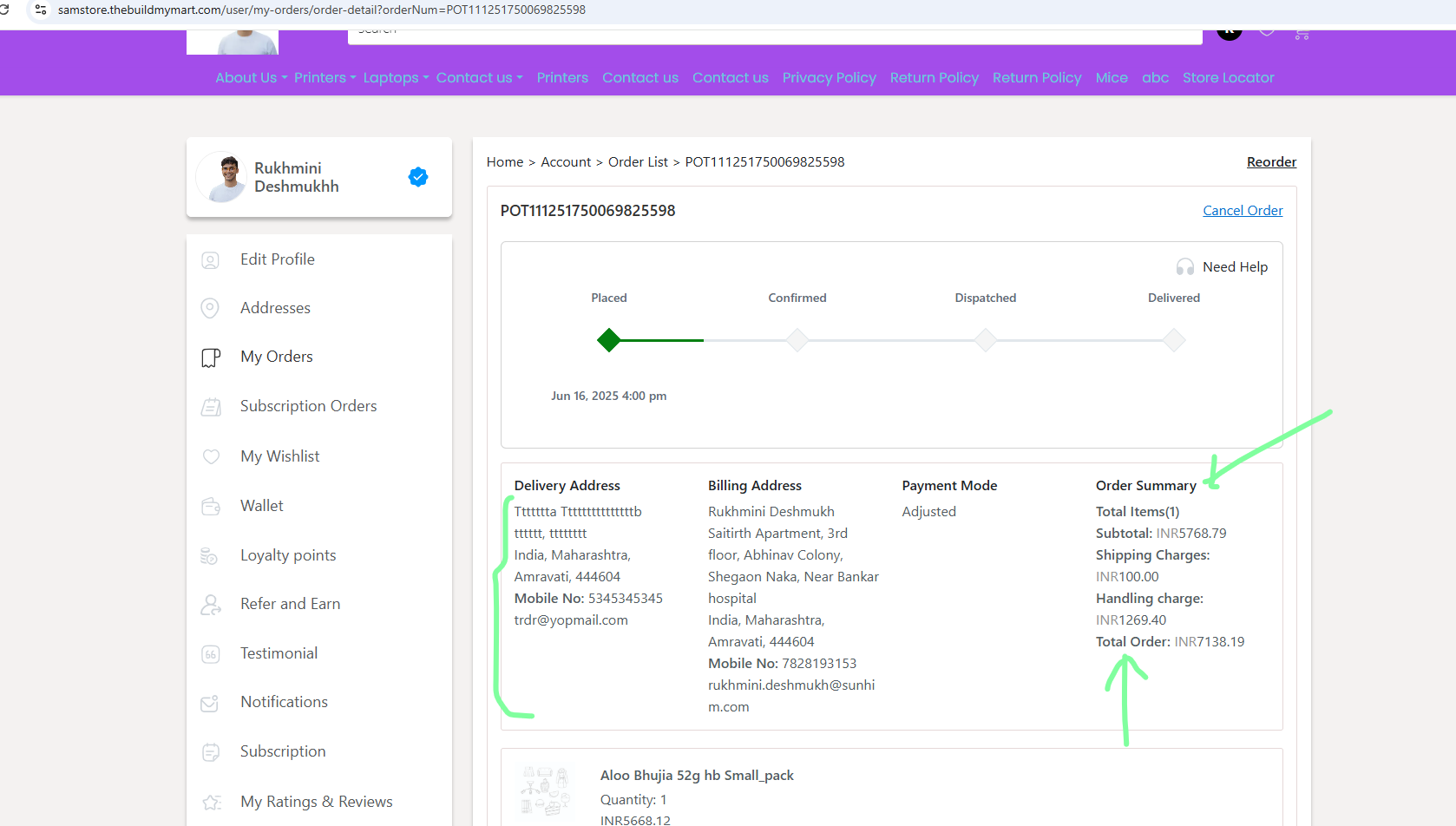Screen dimensions: 1456x826
Task: Click the Need Help text
Action: pyautogui.click(x=1236, y=267)
